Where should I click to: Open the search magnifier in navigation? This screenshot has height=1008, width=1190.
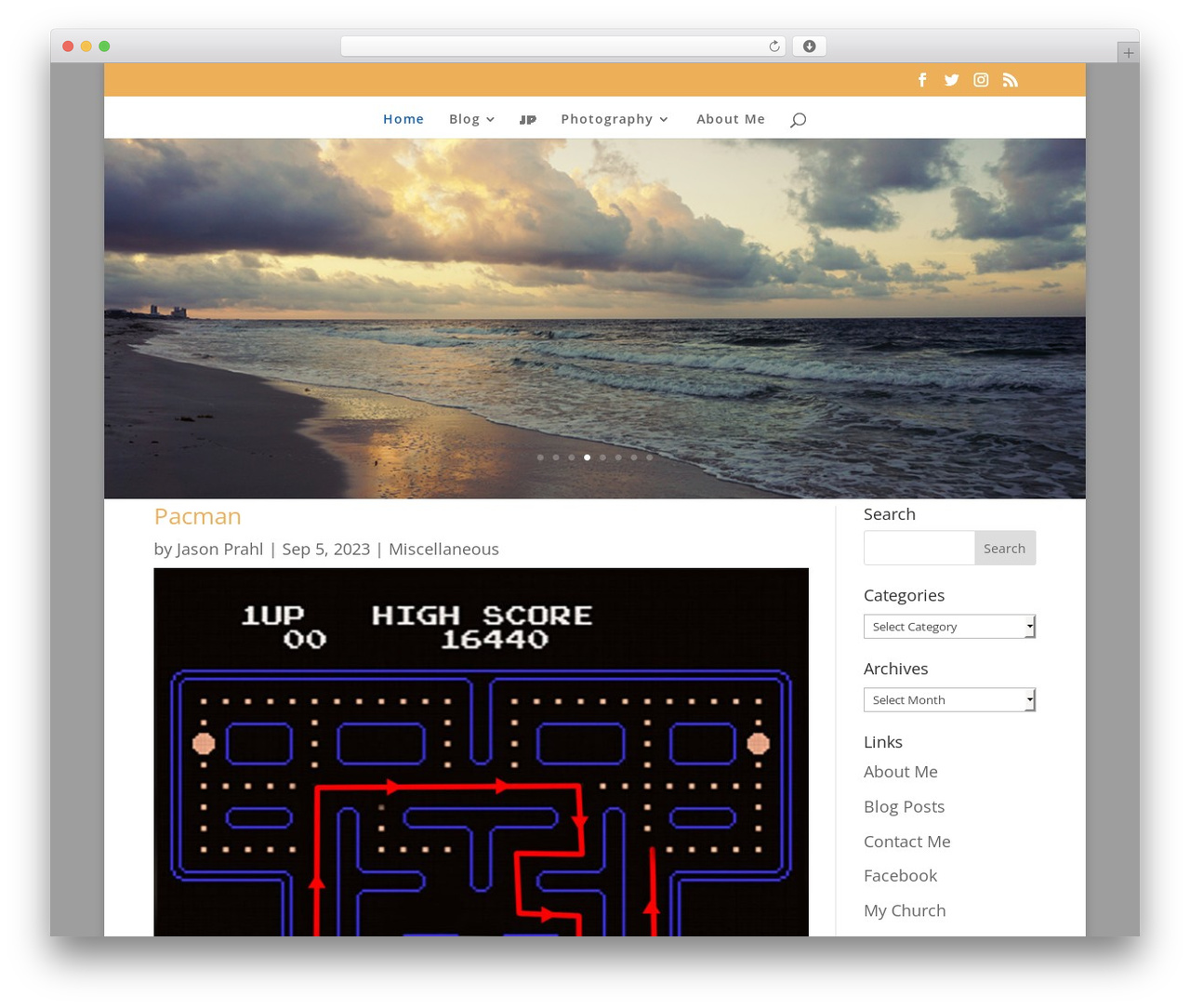(798, 119)
